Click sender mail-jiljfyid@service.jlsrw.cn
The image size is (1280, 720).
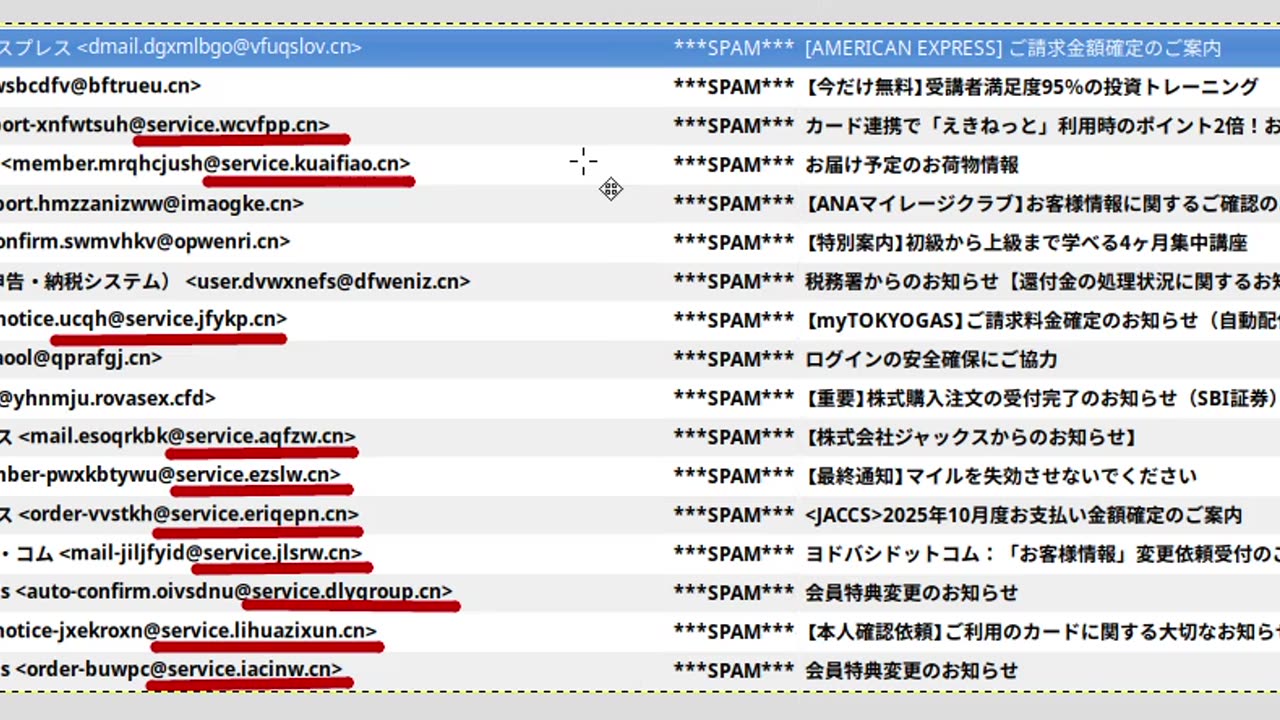tap(210, 553)
